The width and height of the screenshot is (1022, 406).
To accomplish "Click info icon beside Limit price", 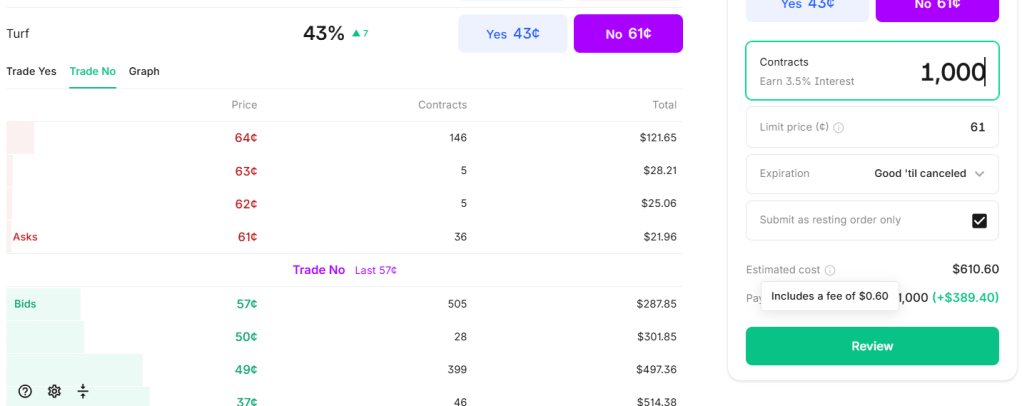I will 839,128.
